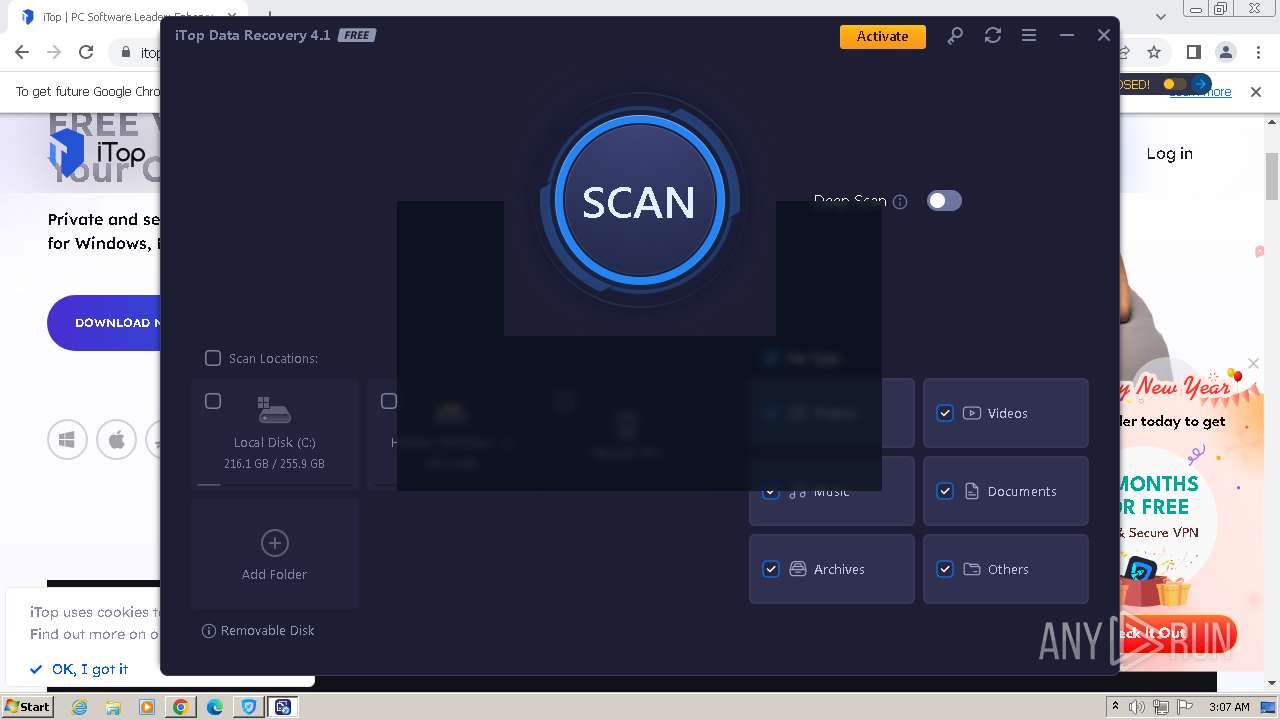Show Deep Scan info tooltip icon
The height and width of the screenshot is (720, 1280).
click(900, 202)
